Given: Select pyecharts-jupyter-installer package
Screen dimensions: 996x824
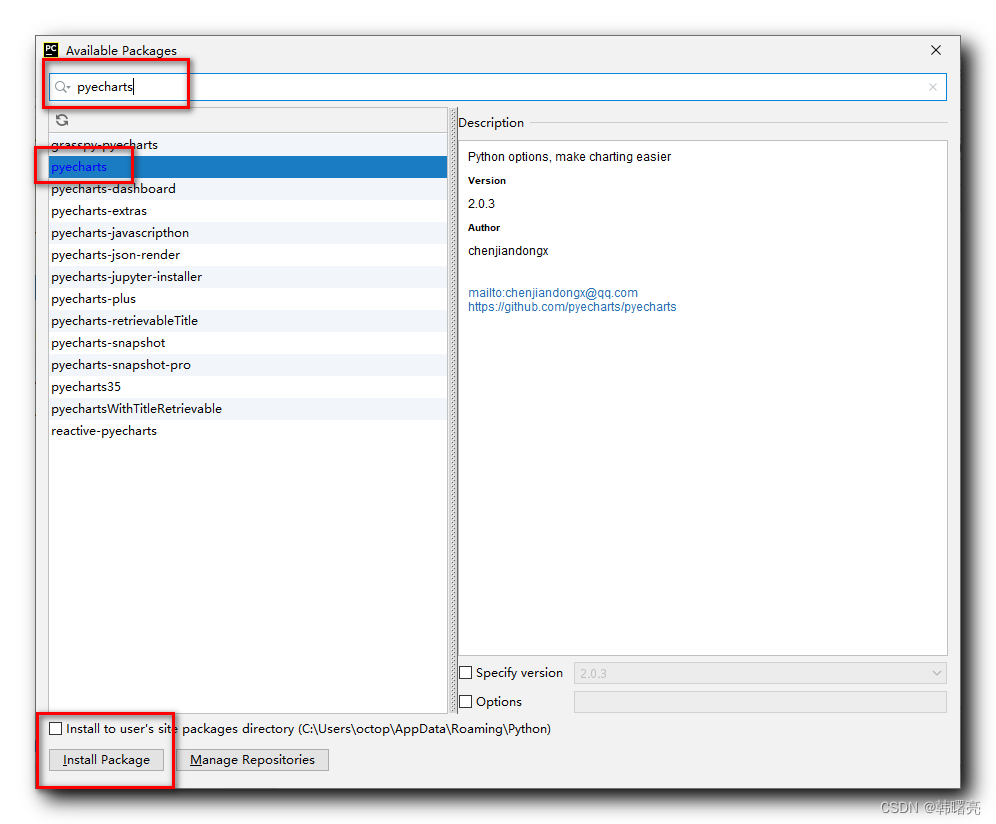Looking at the screenshot, I should [x=248, y=277].
